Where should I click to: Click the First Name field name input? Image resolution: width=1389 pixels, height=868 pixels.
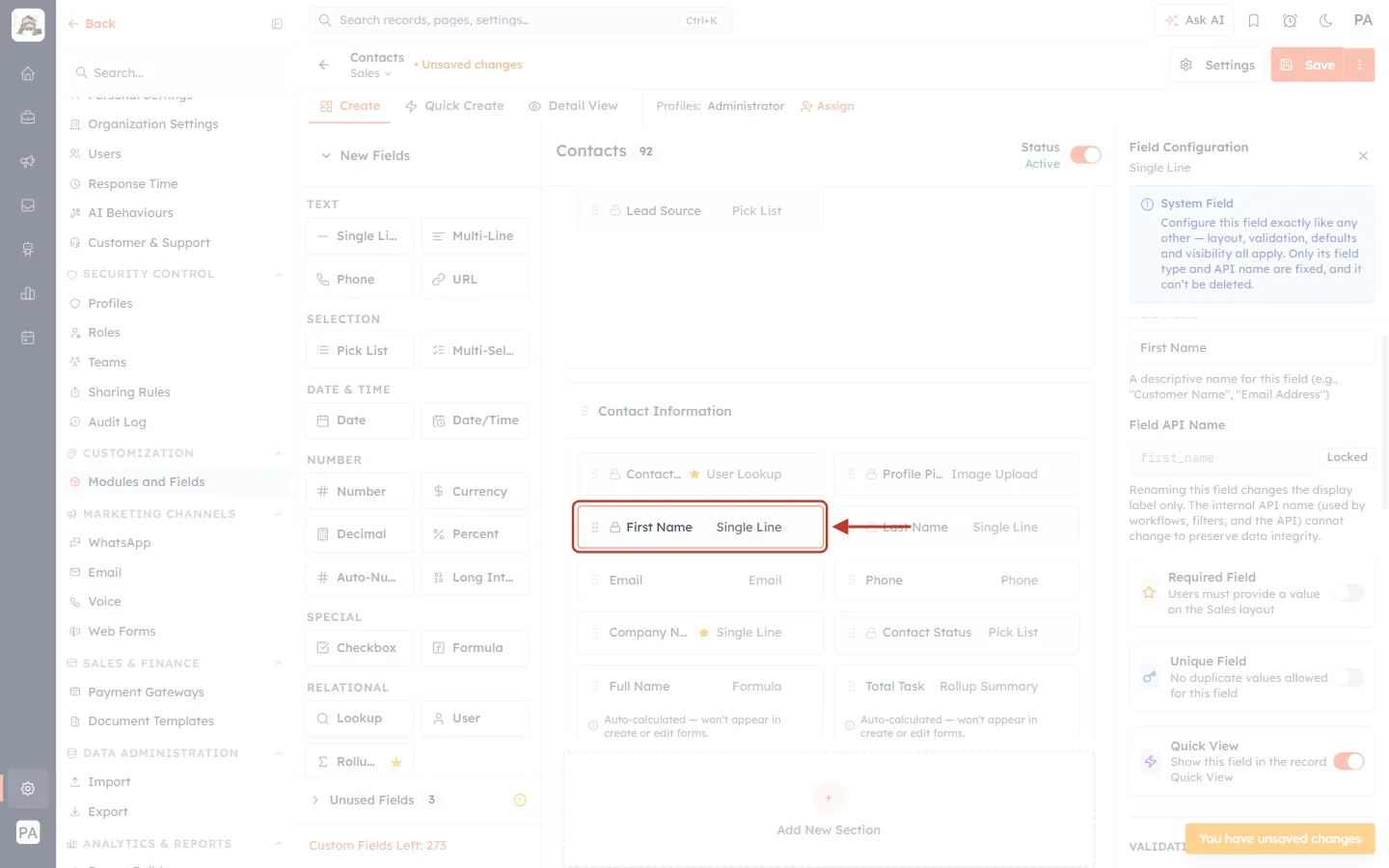pos(1251,348)
